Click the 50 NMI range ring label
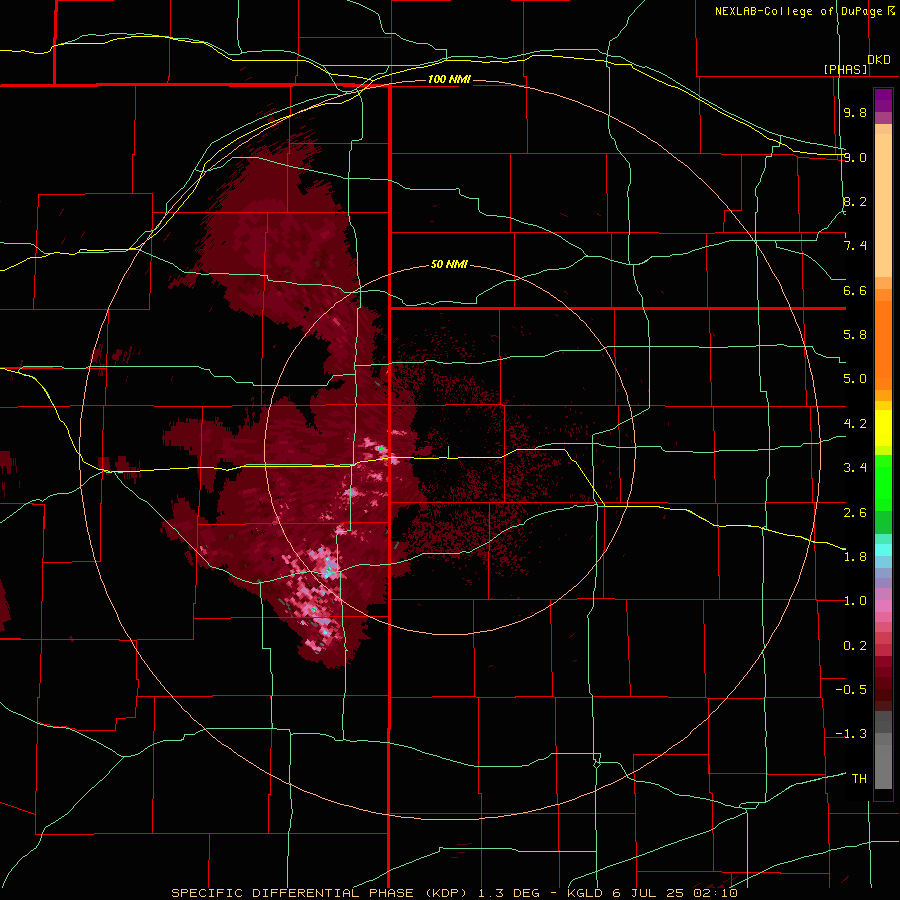 [449, 265]
